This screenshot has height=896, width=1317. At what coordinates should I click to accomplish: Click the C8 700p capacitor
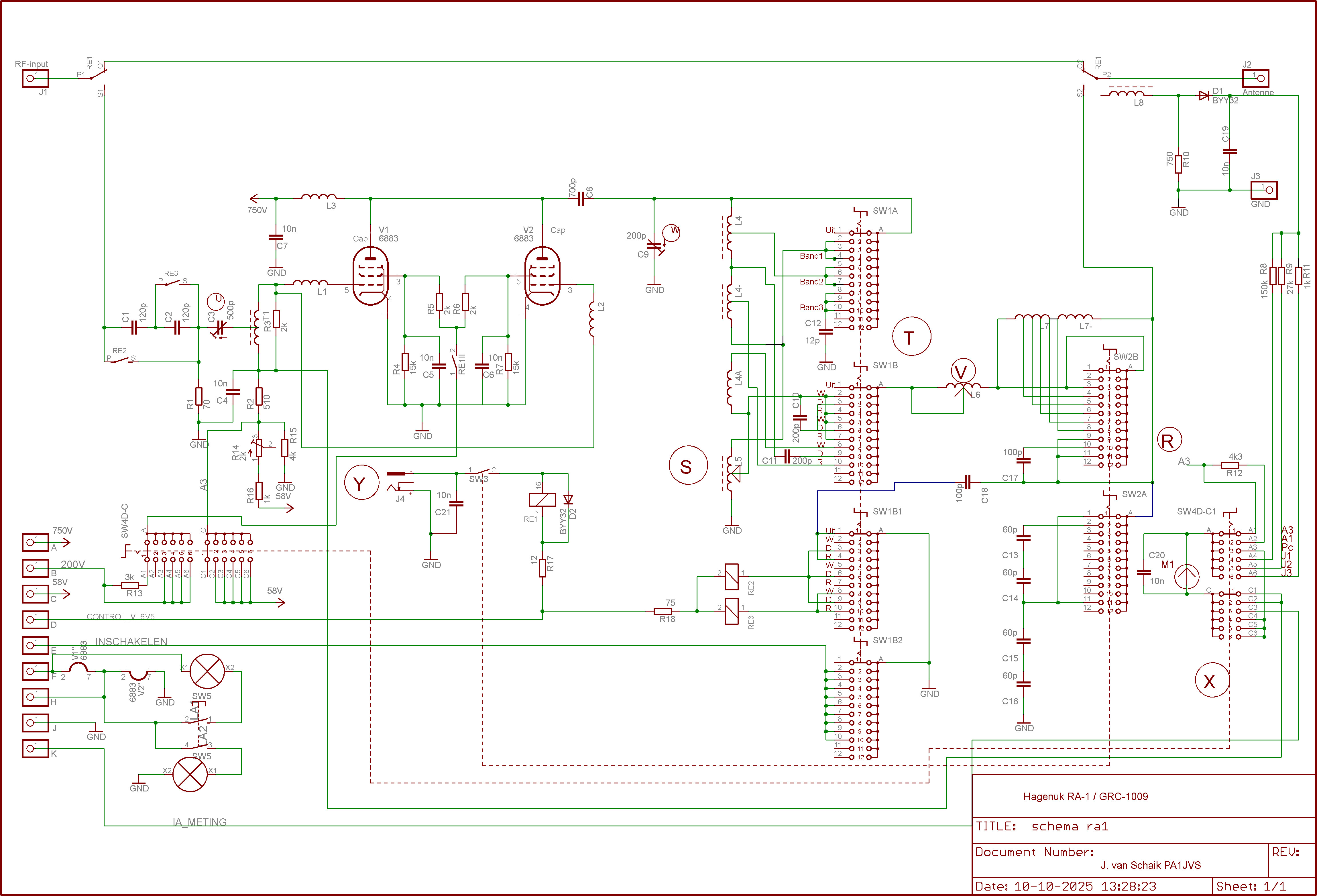tap(580, 199)
